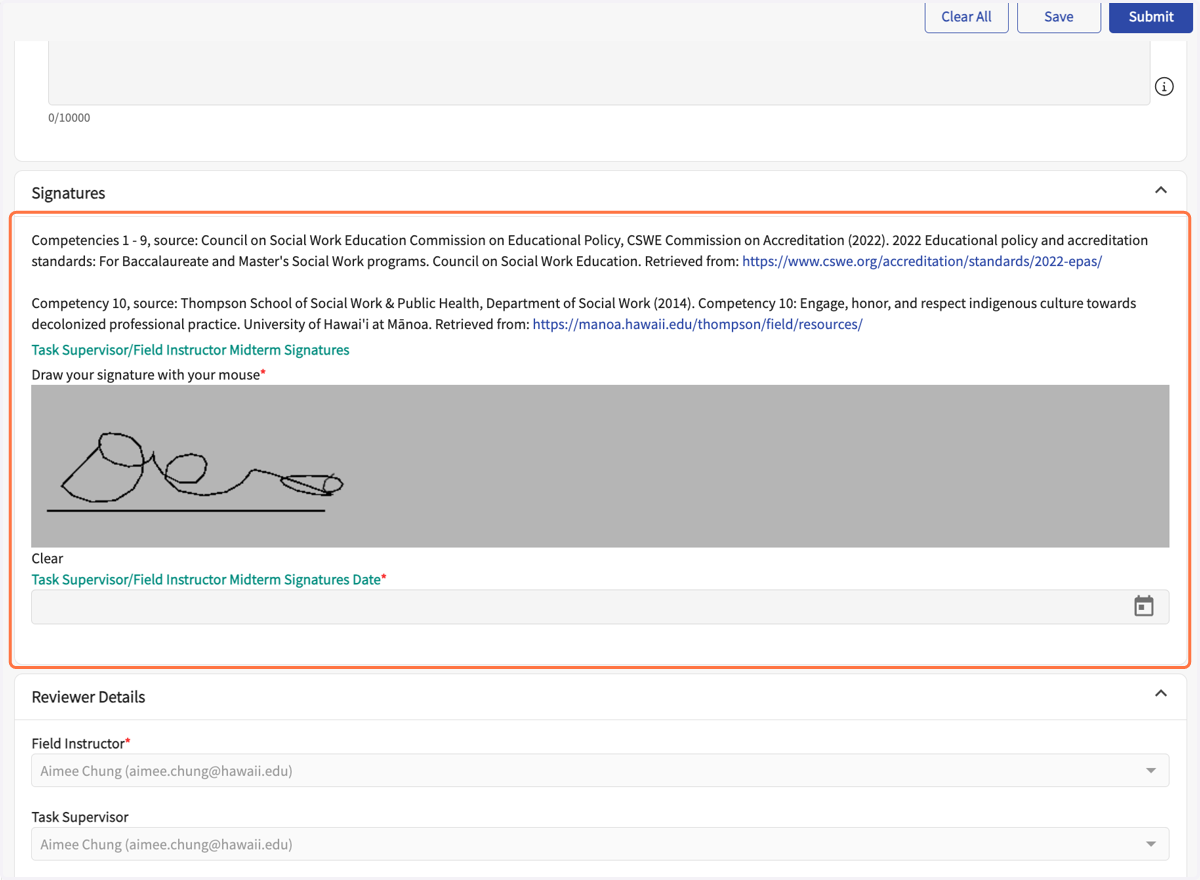Open the Field Instructor dropdown
Image resolution: width=1200 pixels, height=880 pixels.
click(x=600, y=771)
